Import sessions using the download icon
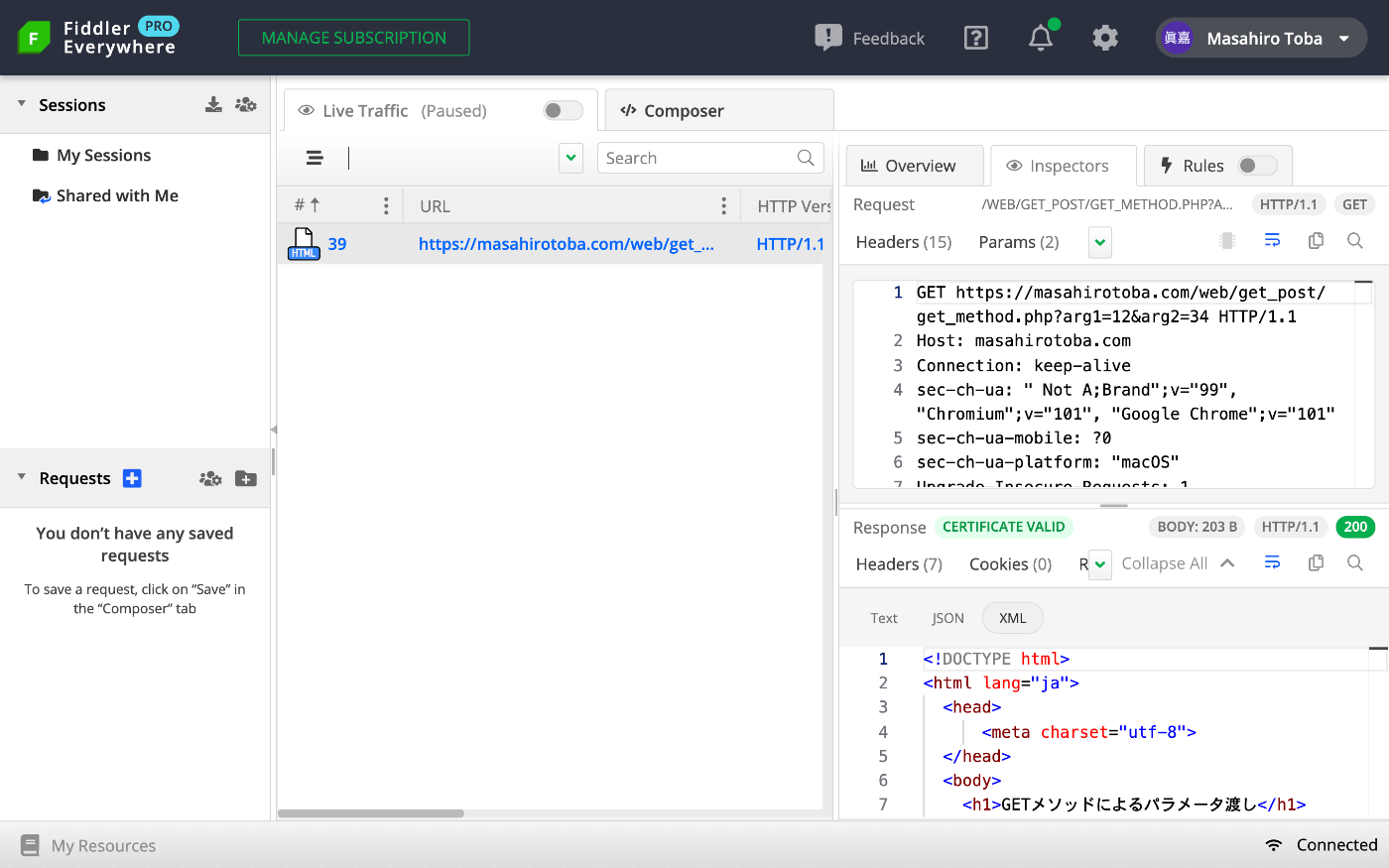Screen dimensions: 1389x868 pos(213,104)
